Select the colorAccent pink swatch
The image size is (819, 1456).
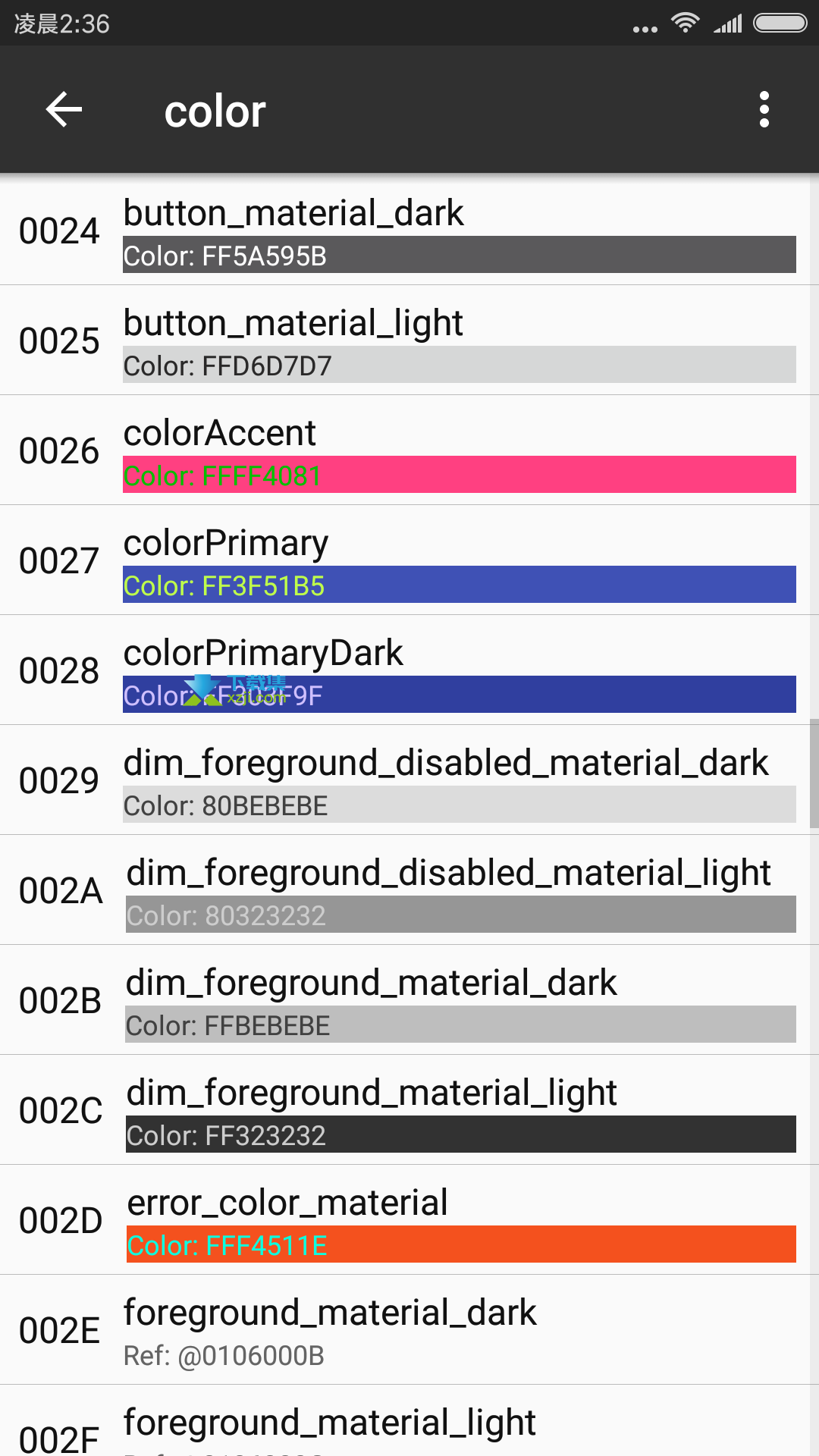pos(460,475)
